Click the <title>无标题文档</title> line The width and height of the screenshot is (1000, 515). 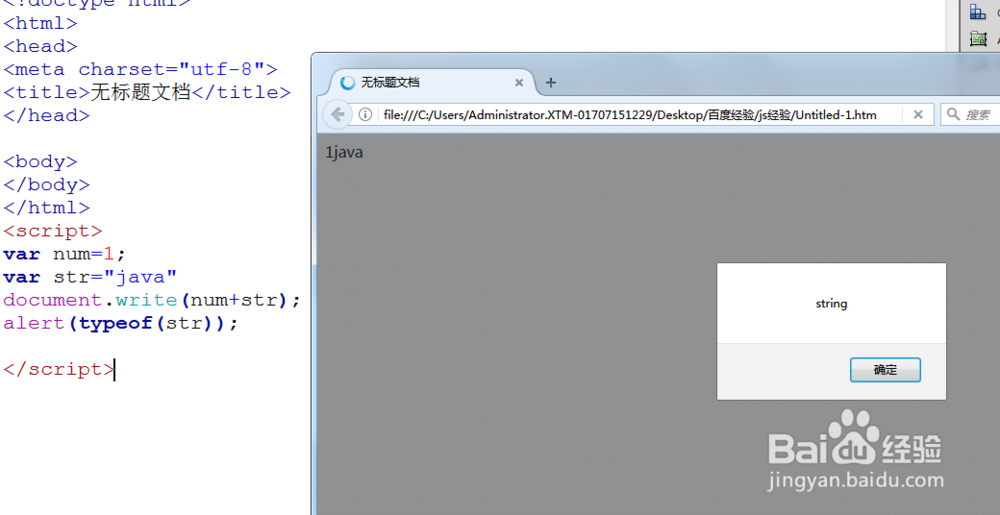(147, 92)
